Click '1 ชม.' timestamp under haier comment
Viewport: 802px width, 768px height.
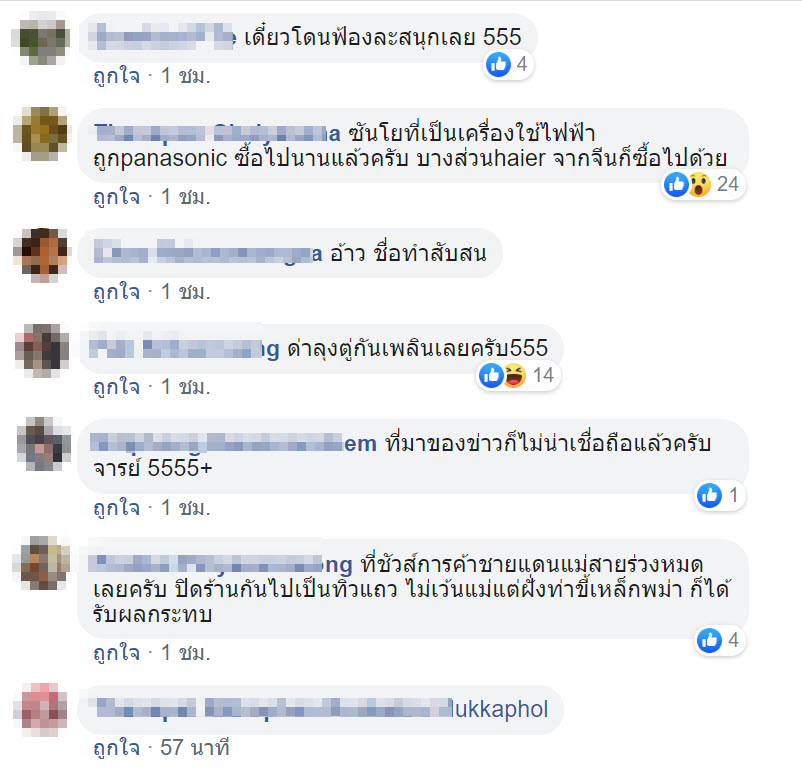(186, 197)
